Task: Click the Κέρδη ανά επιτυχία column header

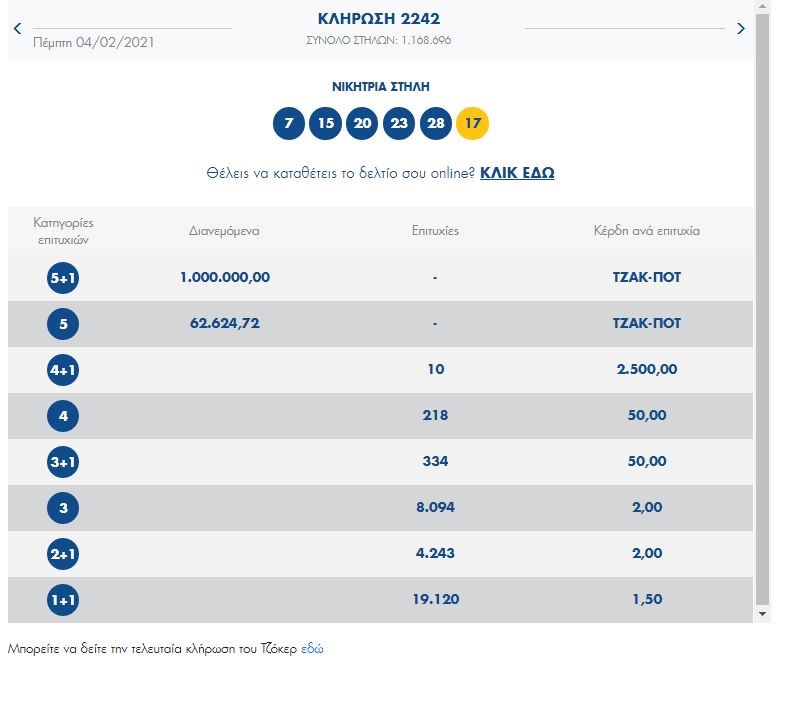Action: point(646,231)
